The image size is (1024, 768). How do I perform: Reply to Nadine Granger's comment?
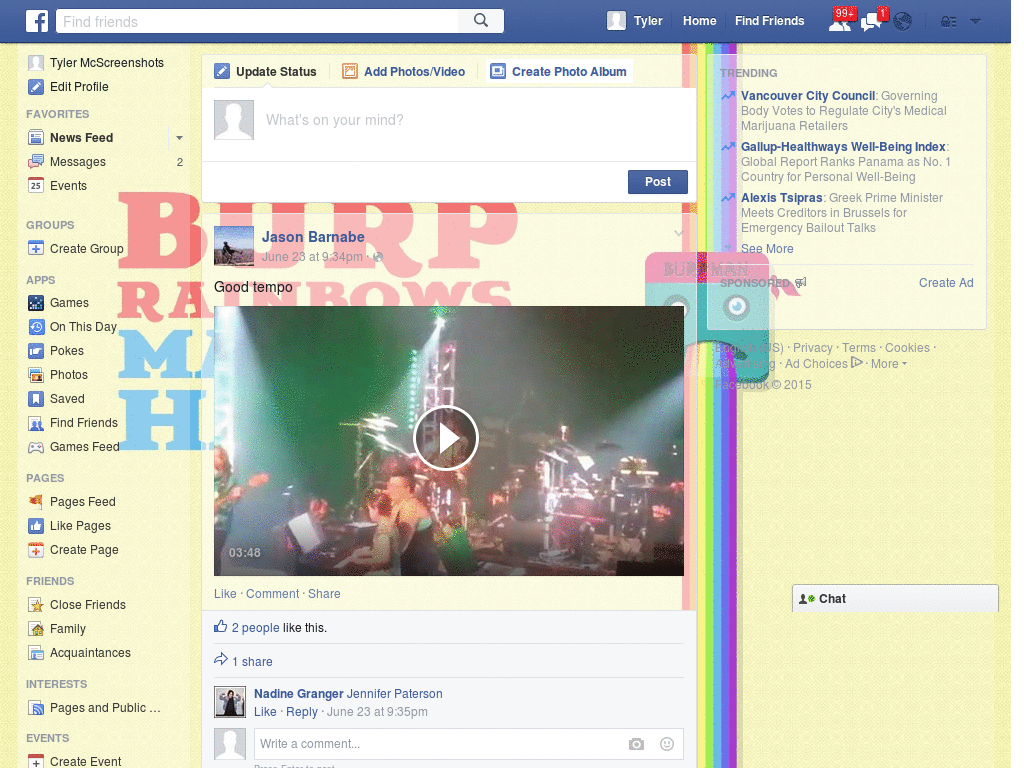point(302,712)
